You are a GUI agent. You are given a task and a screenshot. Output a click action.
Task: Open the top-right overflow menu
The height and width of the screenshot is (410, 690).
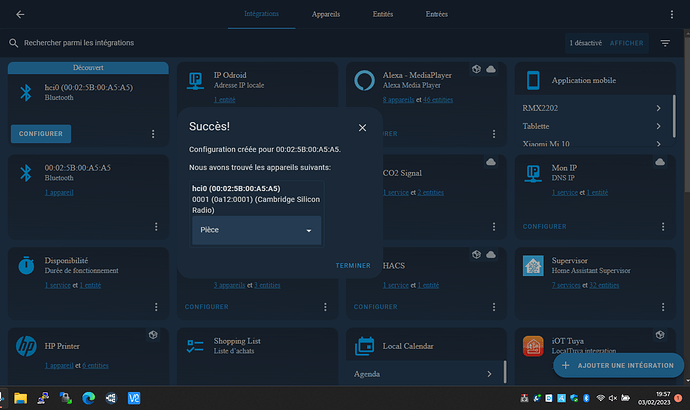(x=672, y=15)
